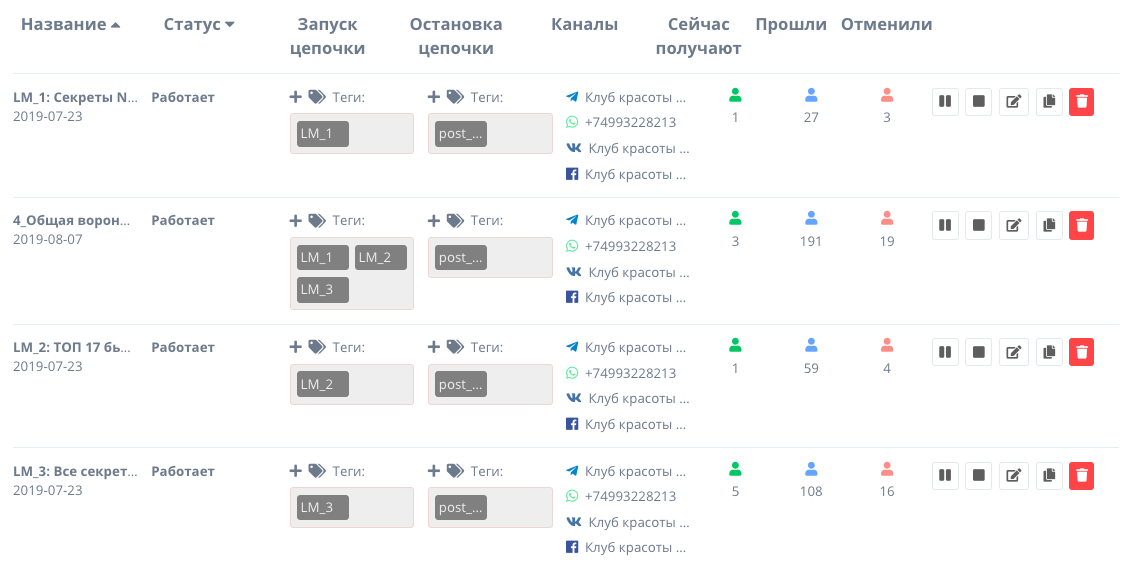
Task: Open the LM_3: Все секрет chain
Action: [x=75, y=471]
